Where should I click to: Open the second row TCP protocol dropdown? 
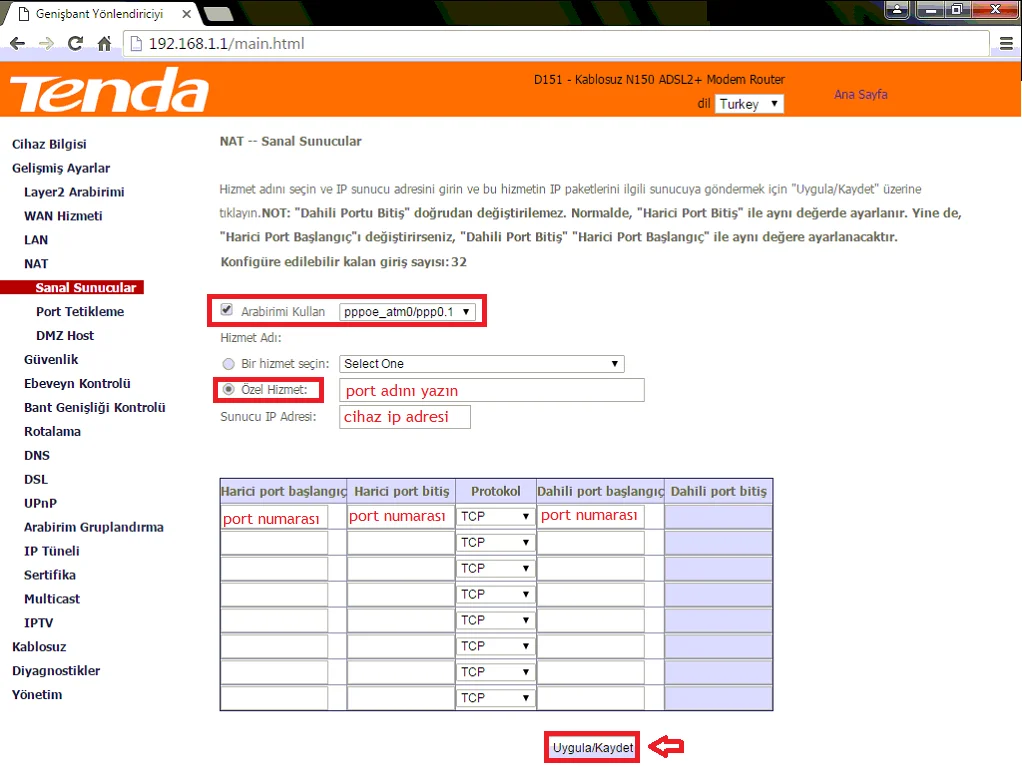[x=495, y=542]
